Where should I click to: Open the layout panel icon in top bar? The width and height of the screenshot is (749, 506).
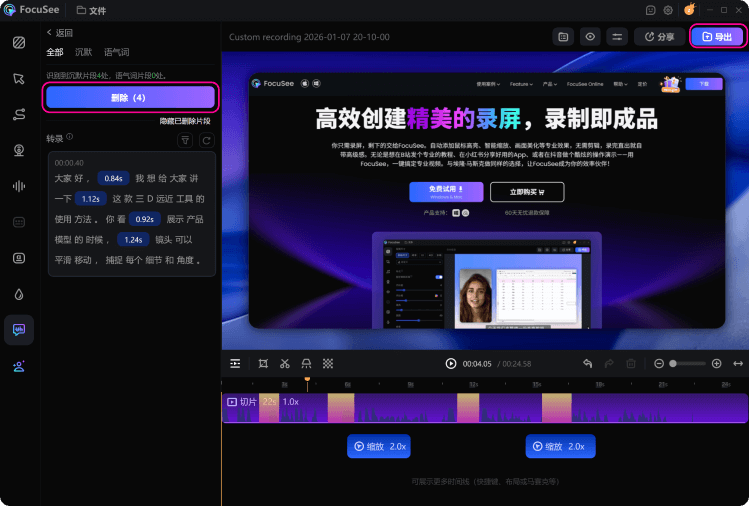coord(563,37)
